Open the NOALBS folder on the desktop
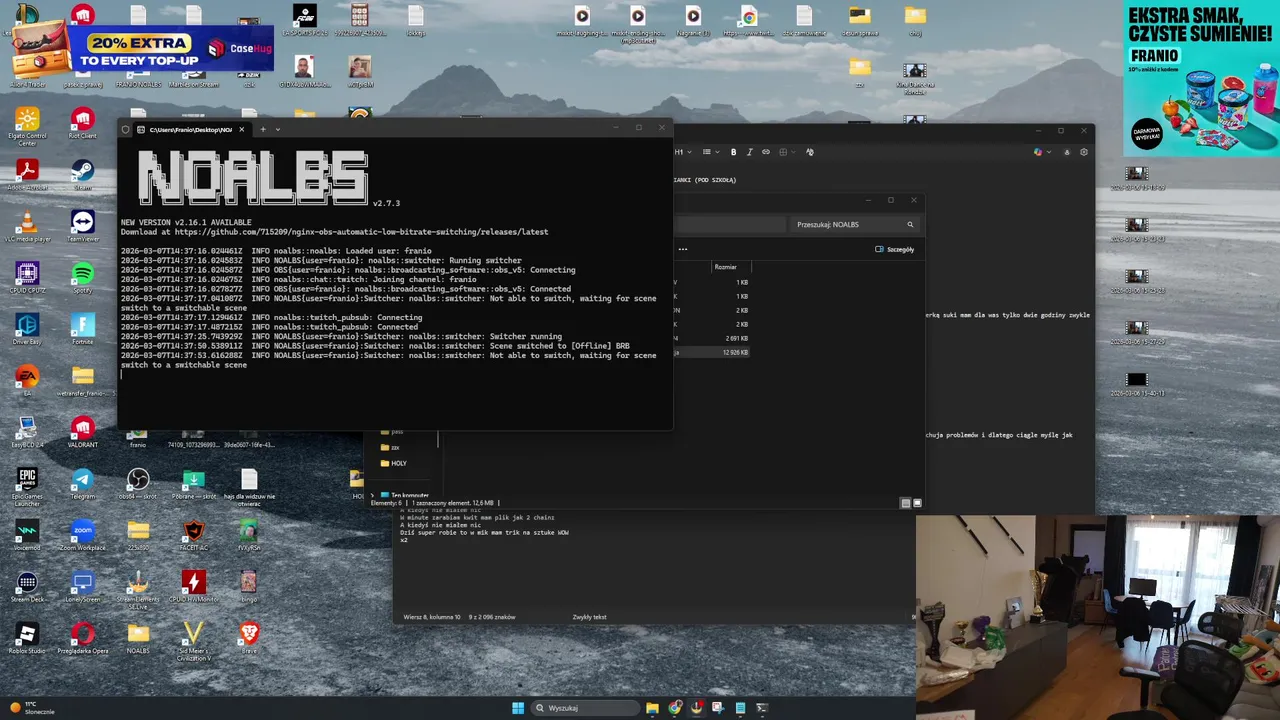The height and width of the screenshot is (720, 1280). tap(138, 639)
